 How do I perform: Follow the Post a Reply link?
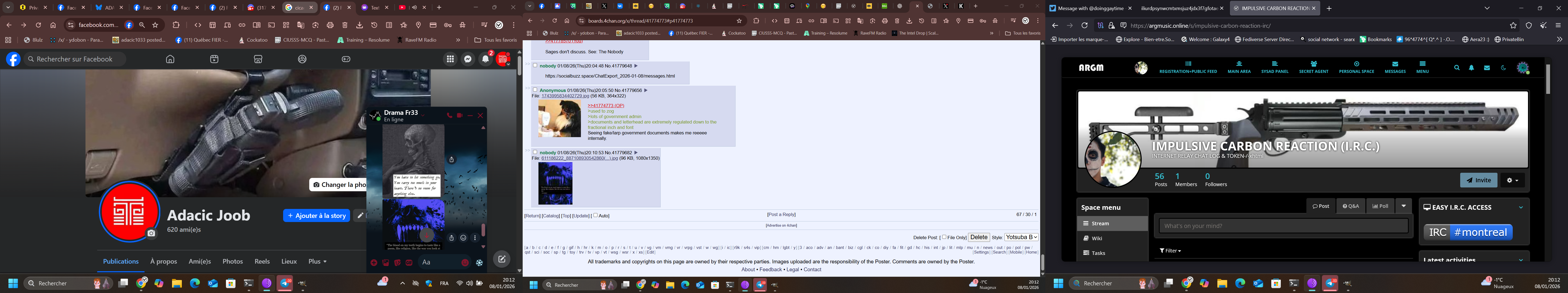[x=782, y=215]
